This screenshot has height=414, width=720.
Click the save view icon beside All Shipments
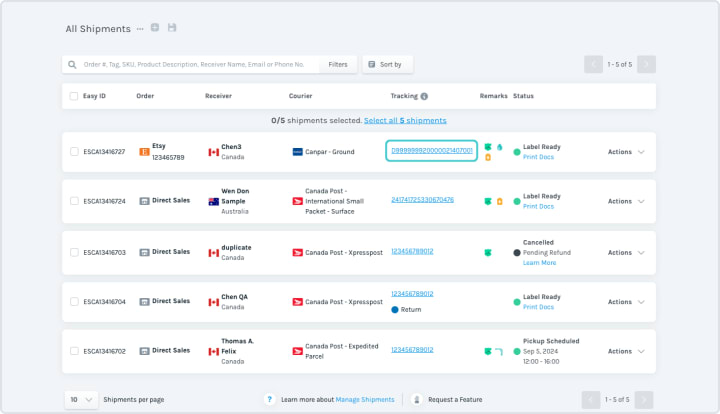(172, 28)
